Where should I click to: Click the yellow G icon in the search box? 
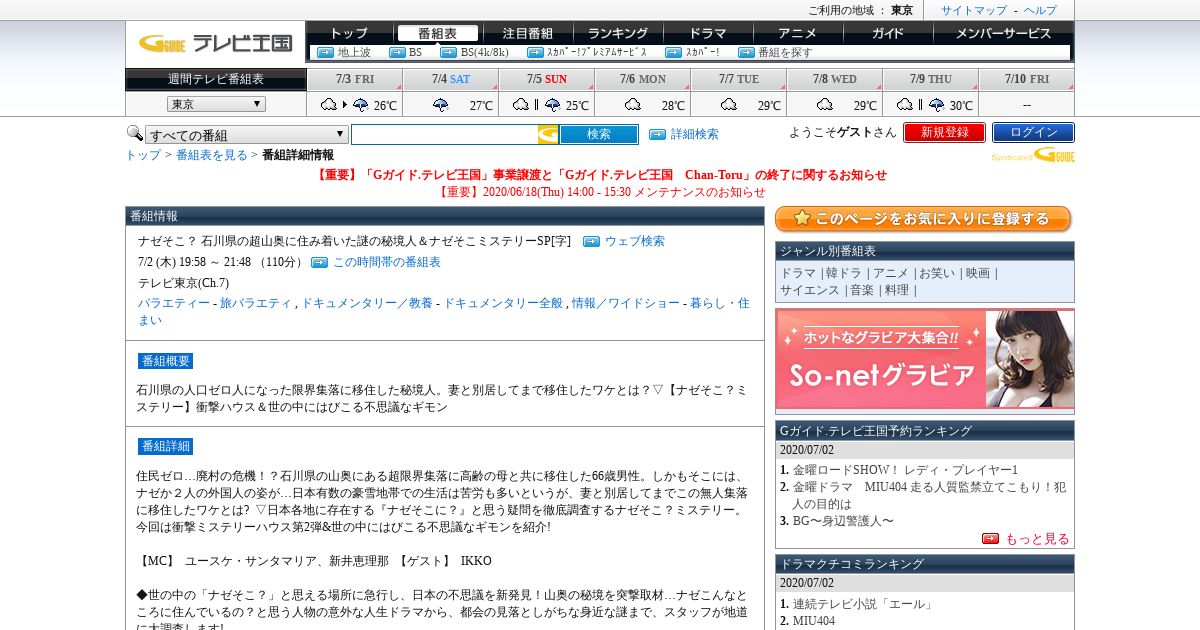point(548,134)
